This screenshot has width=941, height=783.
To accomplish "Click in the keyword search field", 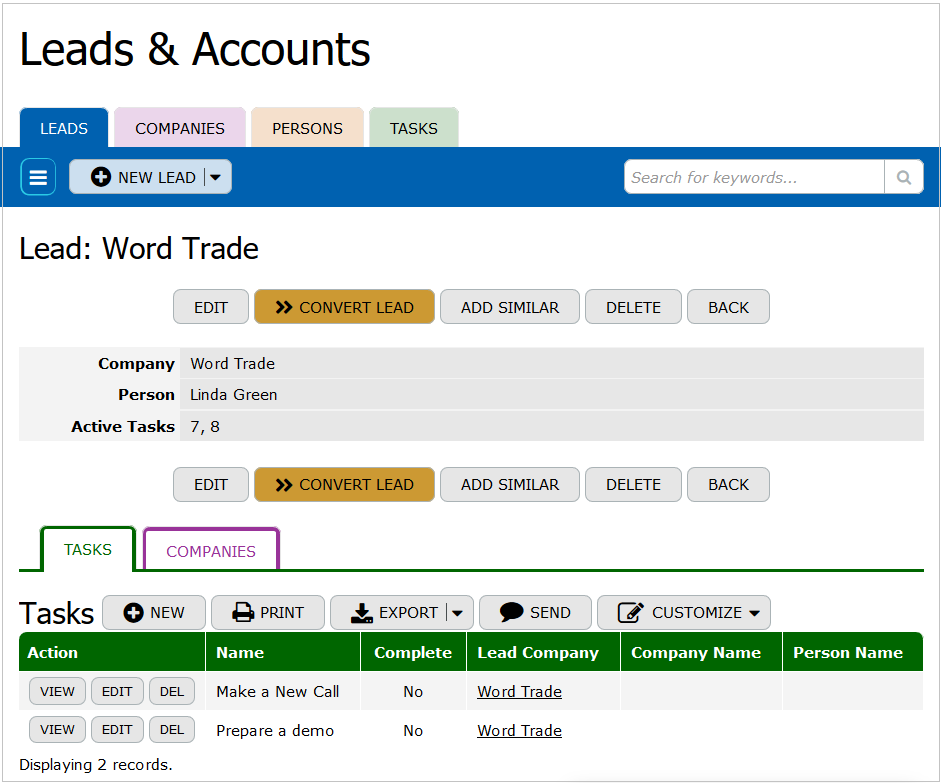I will [x=754, y=178].
